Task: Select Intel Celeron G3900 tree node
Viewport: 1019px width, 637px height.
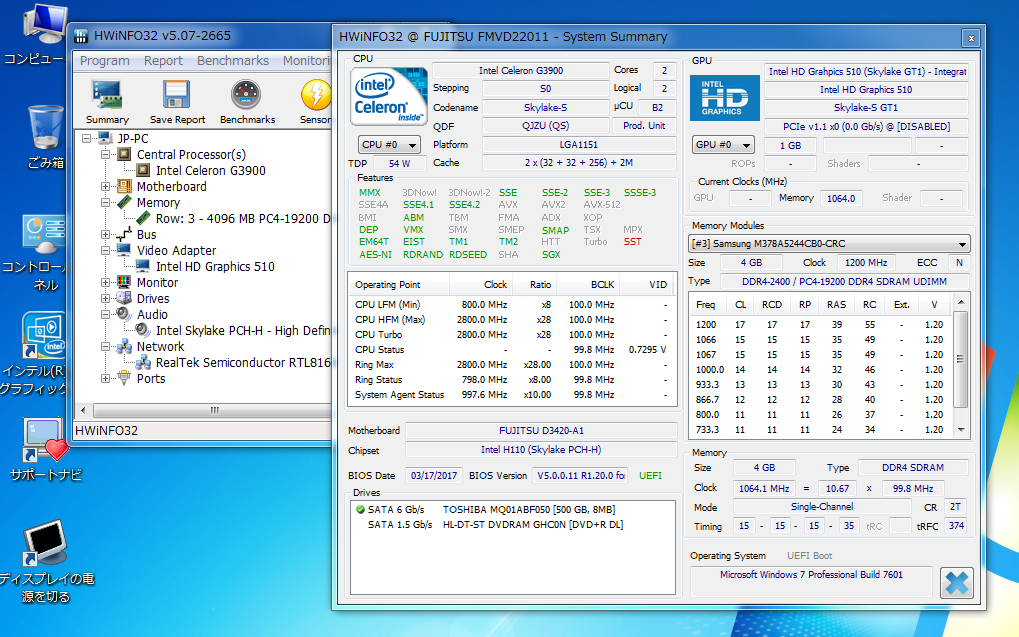Action: click(210, 170)
